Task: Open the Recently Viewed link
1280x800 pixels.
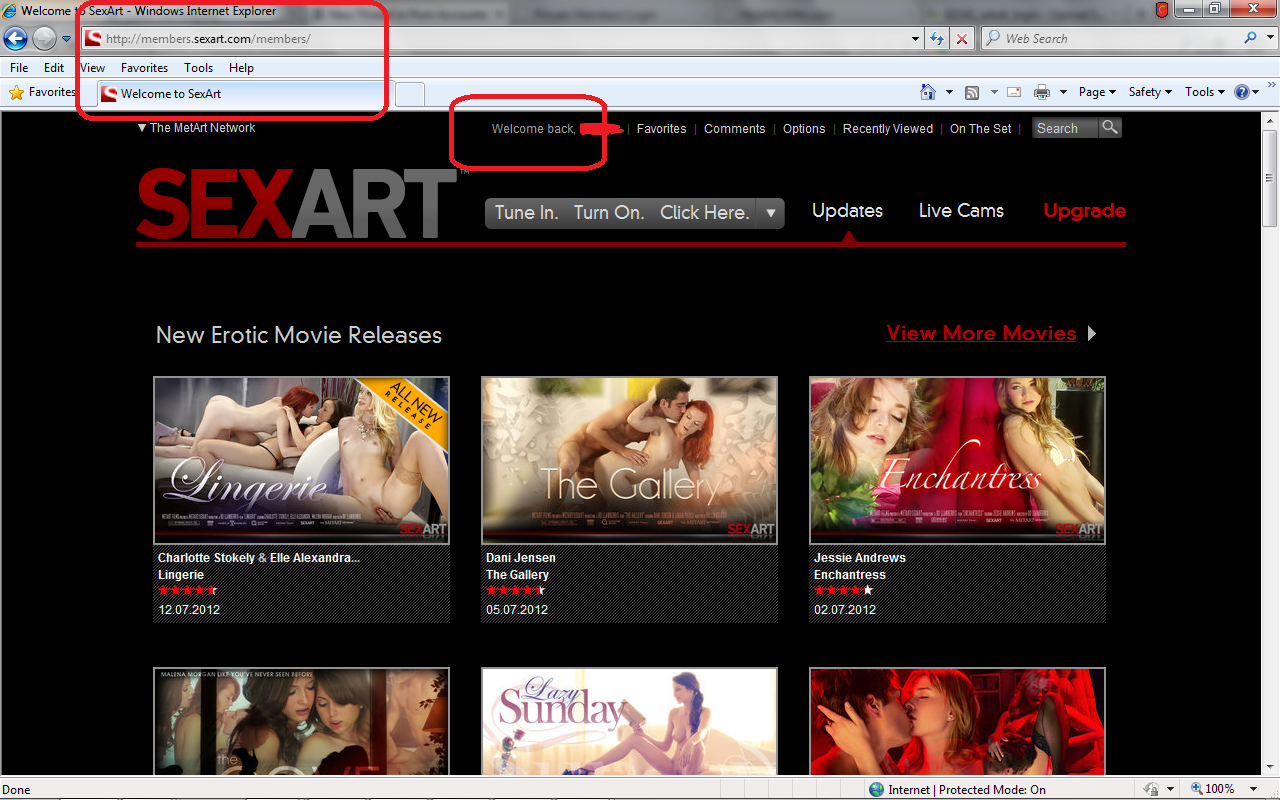Action: tap(888, 129)
